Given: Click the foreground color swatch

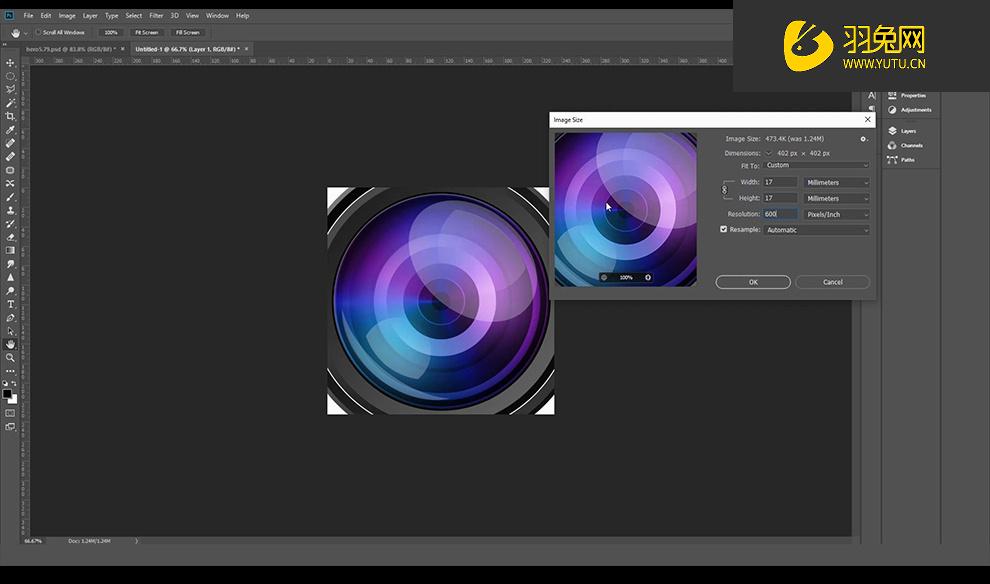Looking at the screenshot, I should pyautogui.click(x=8, y=393).
